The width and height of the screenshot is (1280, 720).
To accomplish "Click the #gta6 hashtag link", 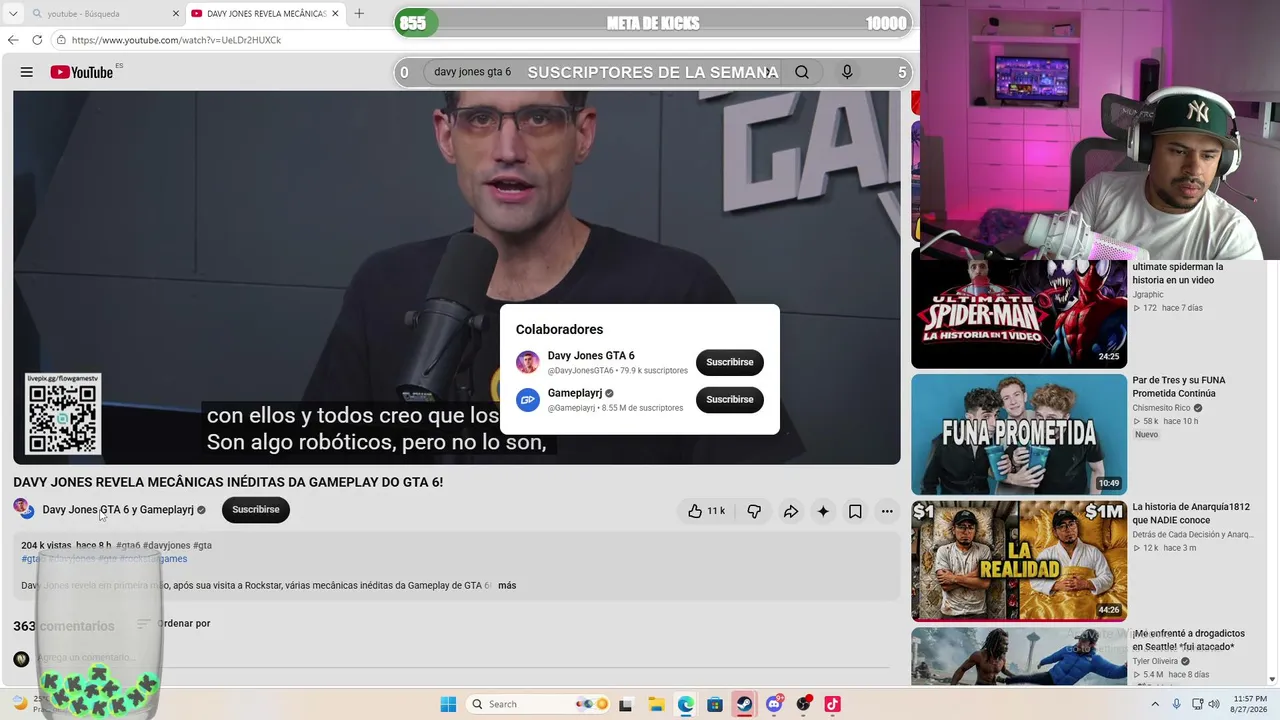I will coord(128,545).
